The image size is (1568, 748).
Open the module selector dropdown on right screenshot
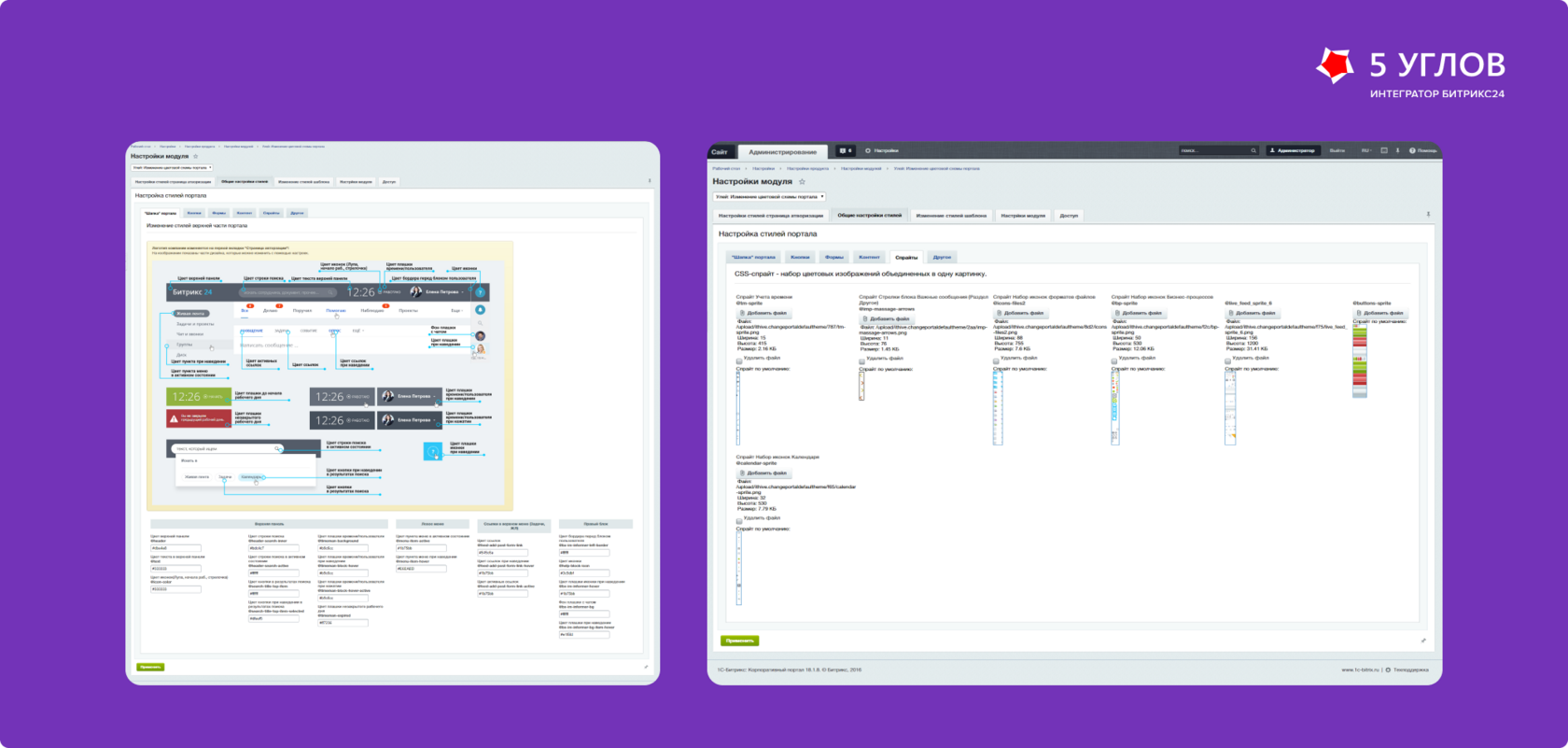click(x=769, y=197)
